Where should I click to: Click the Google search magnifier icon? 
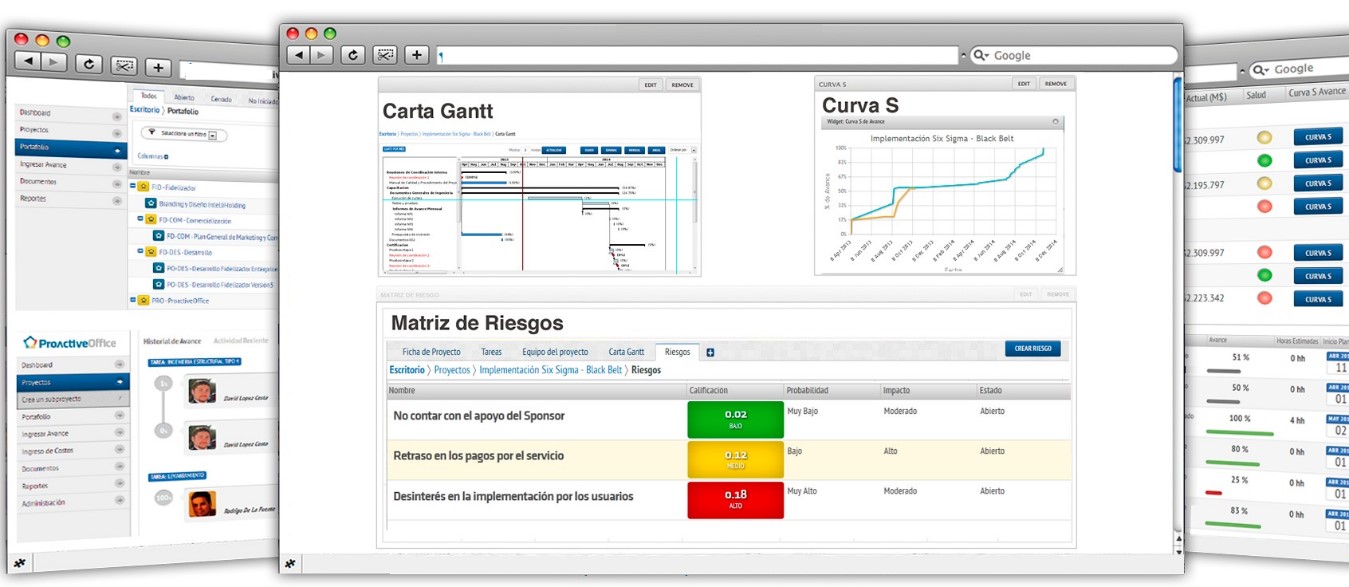point(981,56)
